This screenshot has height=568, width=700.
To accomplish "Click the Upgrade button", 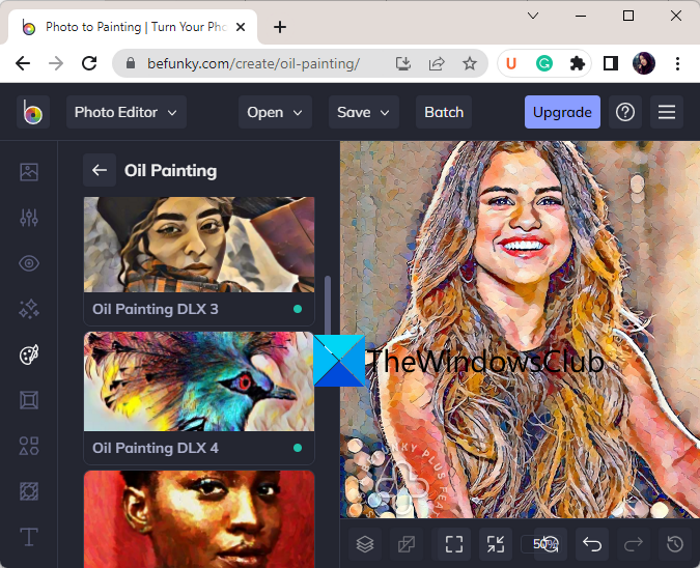I will coord(562,112).
